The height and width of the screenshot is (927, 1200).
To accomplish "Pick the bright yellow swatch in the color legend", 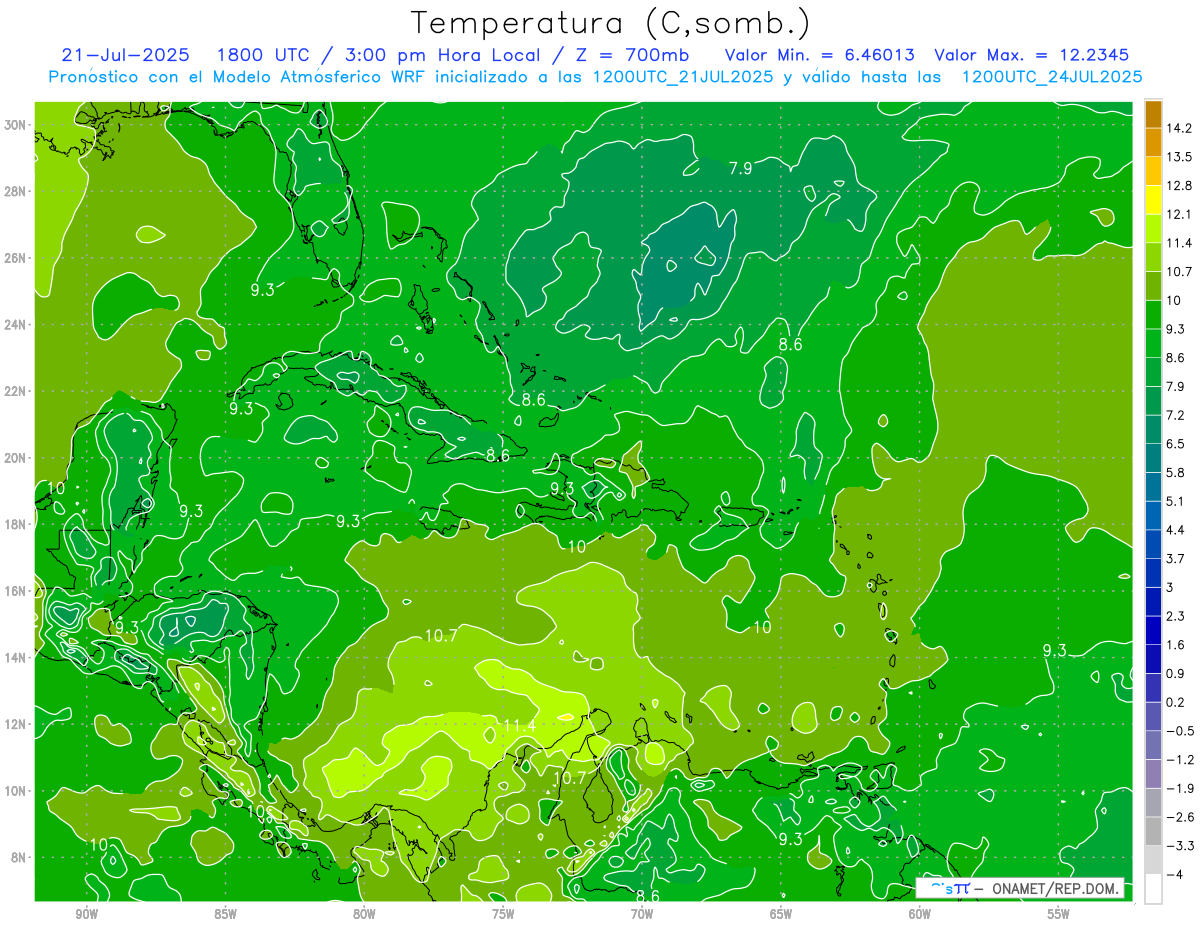I will [1153, 199].
